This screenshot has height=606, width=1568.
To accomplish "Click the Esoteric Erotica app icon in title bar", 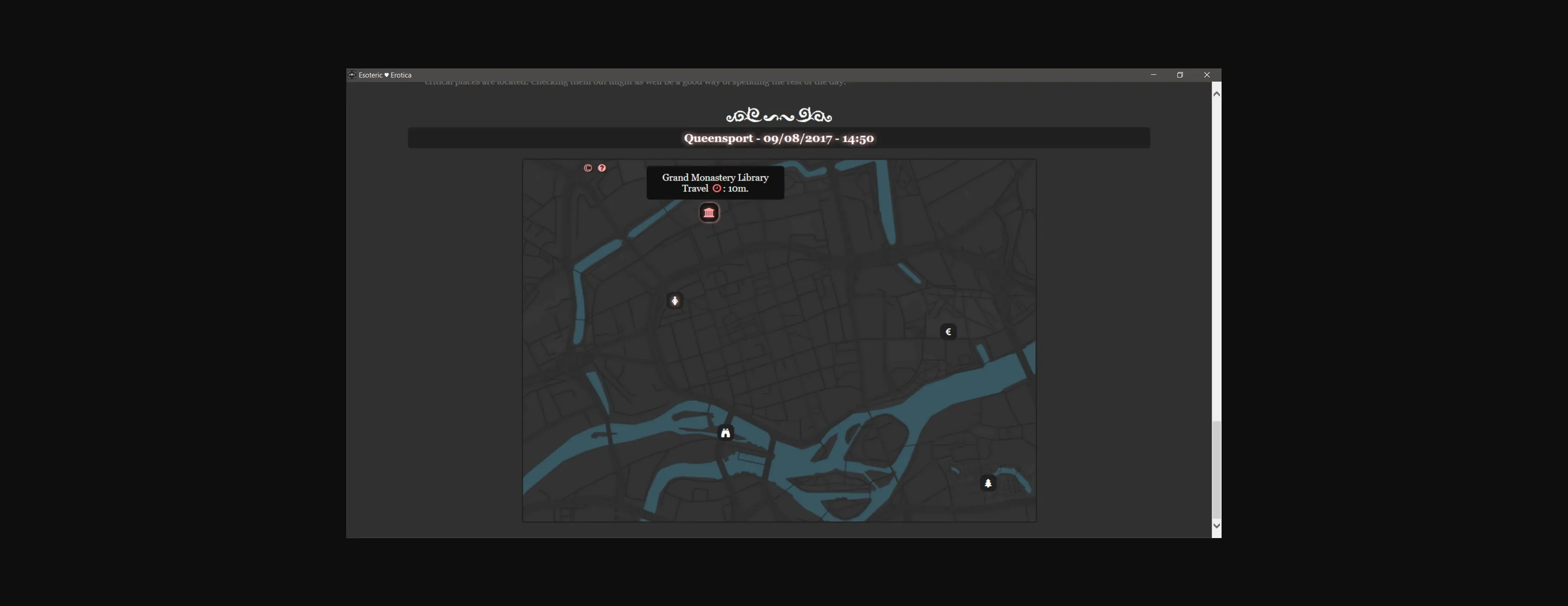I will [352, 75].
